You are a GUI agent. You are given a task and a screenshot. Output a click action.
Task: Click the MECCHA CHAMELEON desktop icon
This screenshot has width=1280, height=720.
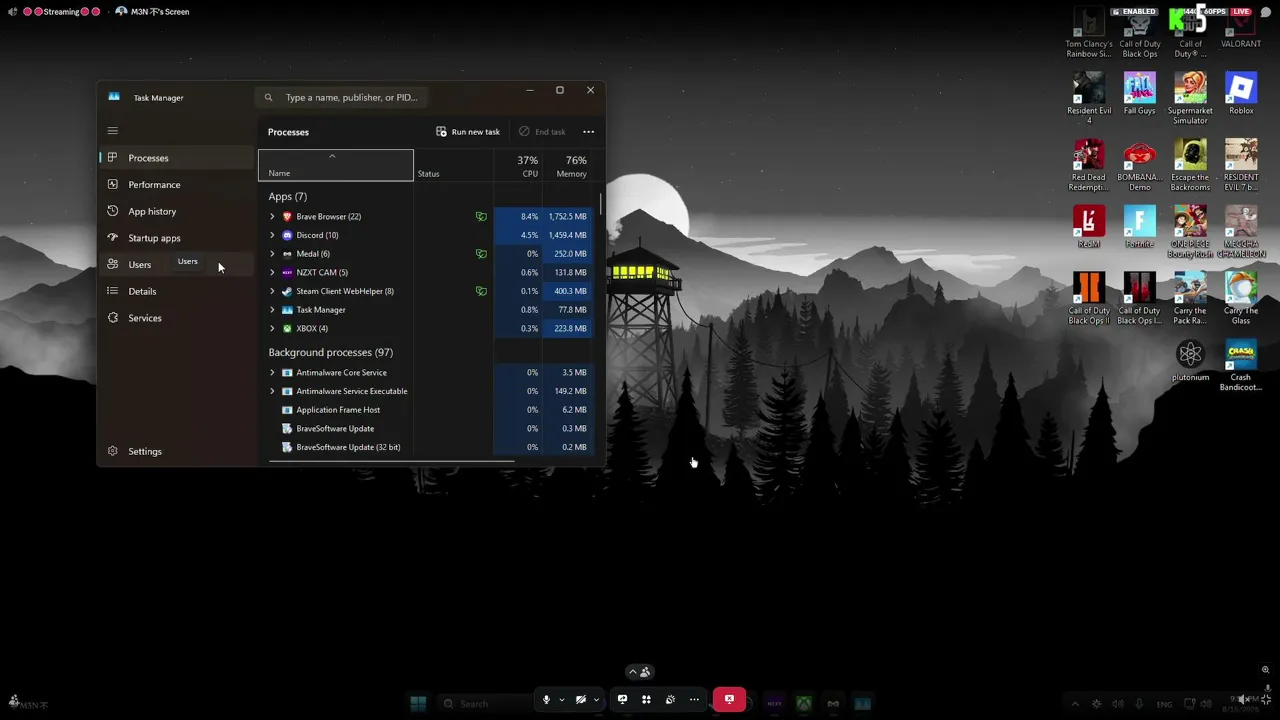pyautogui.click(x=1241, y=232)
